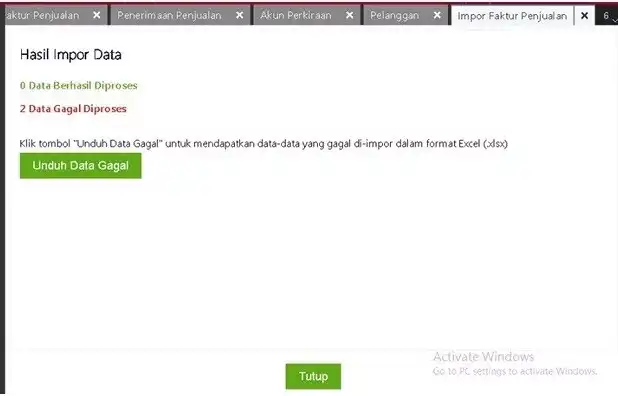Go to the Pelanggan tab
The width and height of the screenshot is (618, 396).
[394, 15]
